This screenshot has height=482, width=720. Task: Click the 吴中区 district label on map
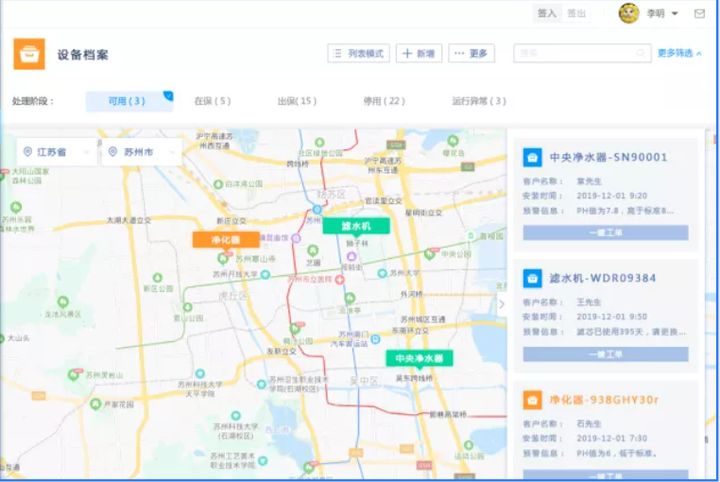click(364, 381)
